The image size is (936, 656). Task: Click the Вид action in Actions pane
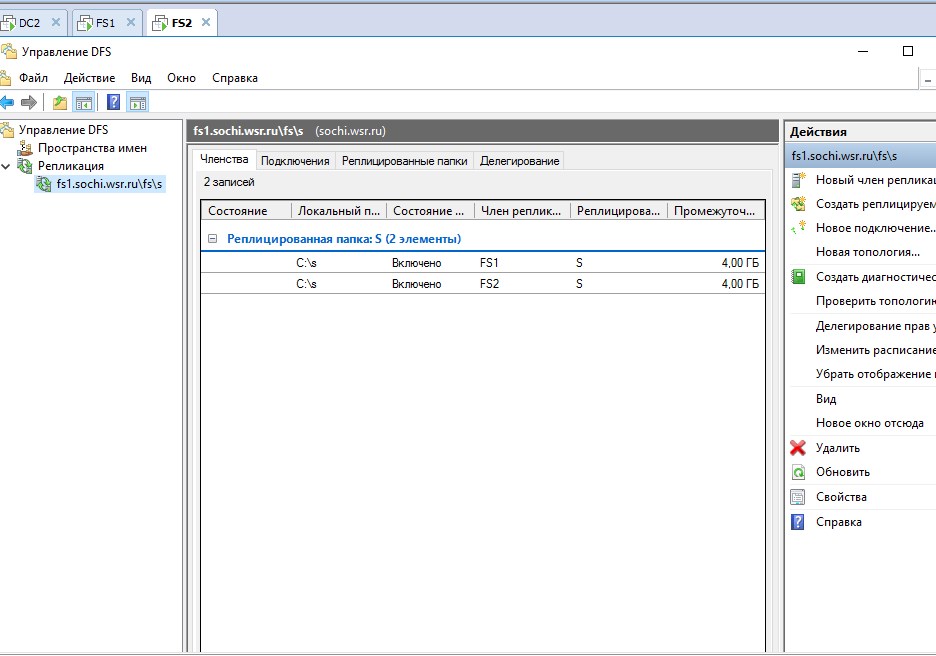tap(826, 399)
